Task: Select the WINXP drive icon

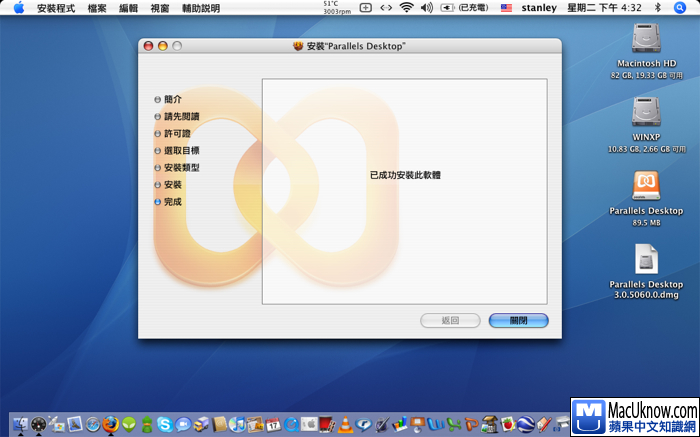Action: pos(646,111)
